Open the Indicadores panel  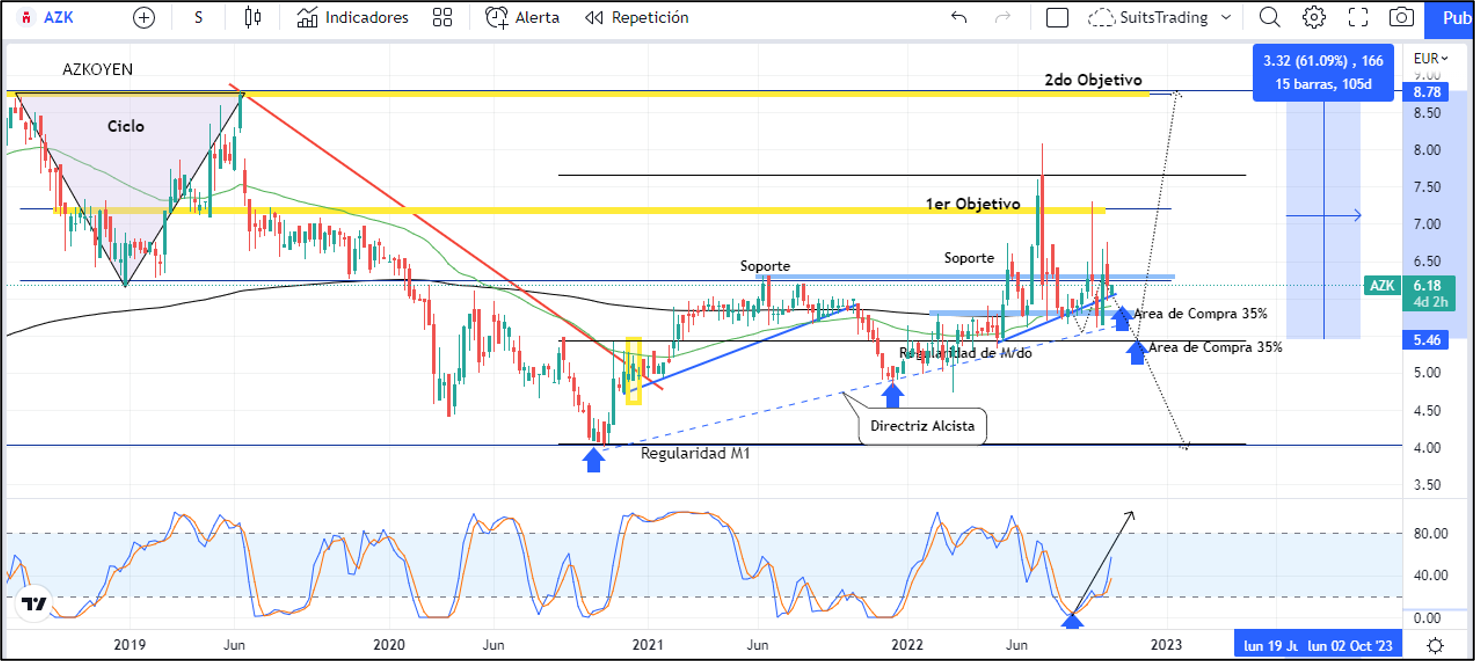352,17
